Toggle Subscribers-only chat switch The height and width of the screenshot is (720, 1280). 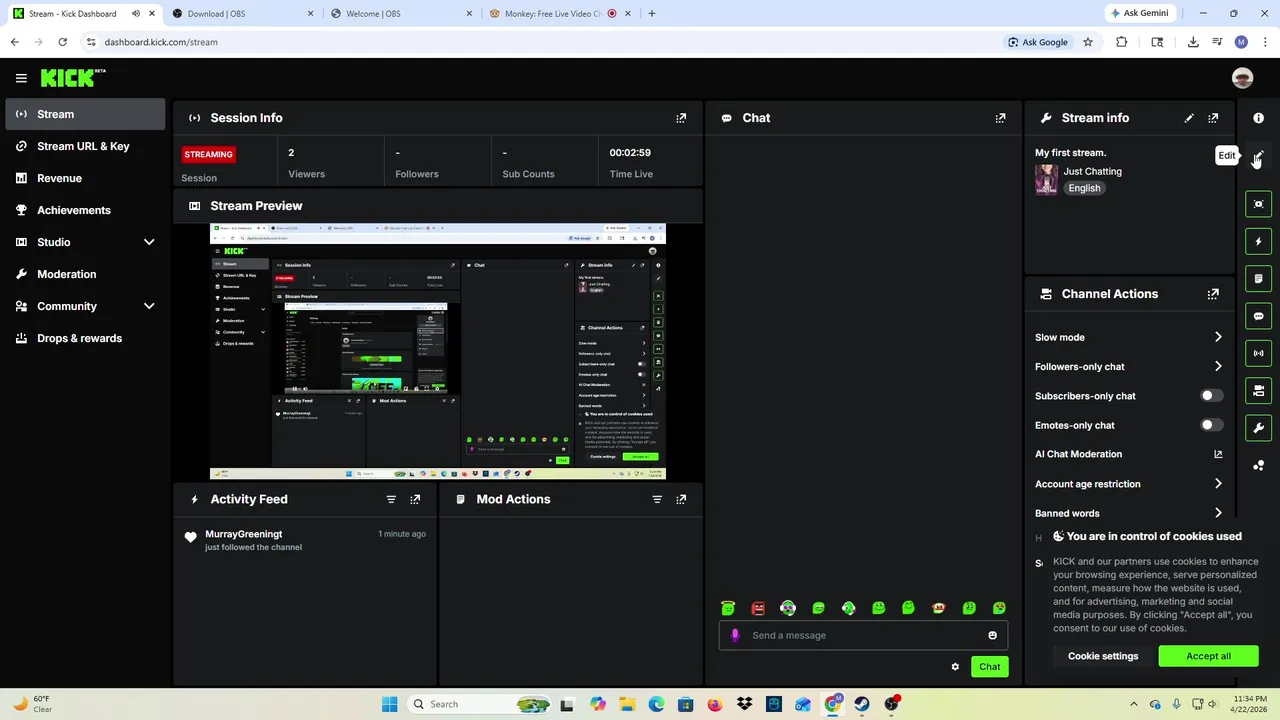coord(1211,396)
